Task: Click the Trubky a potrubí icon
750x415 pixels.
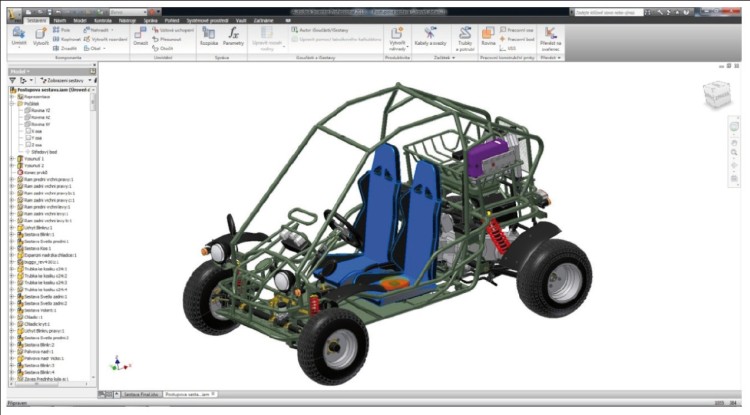Action: click(465, 35)
